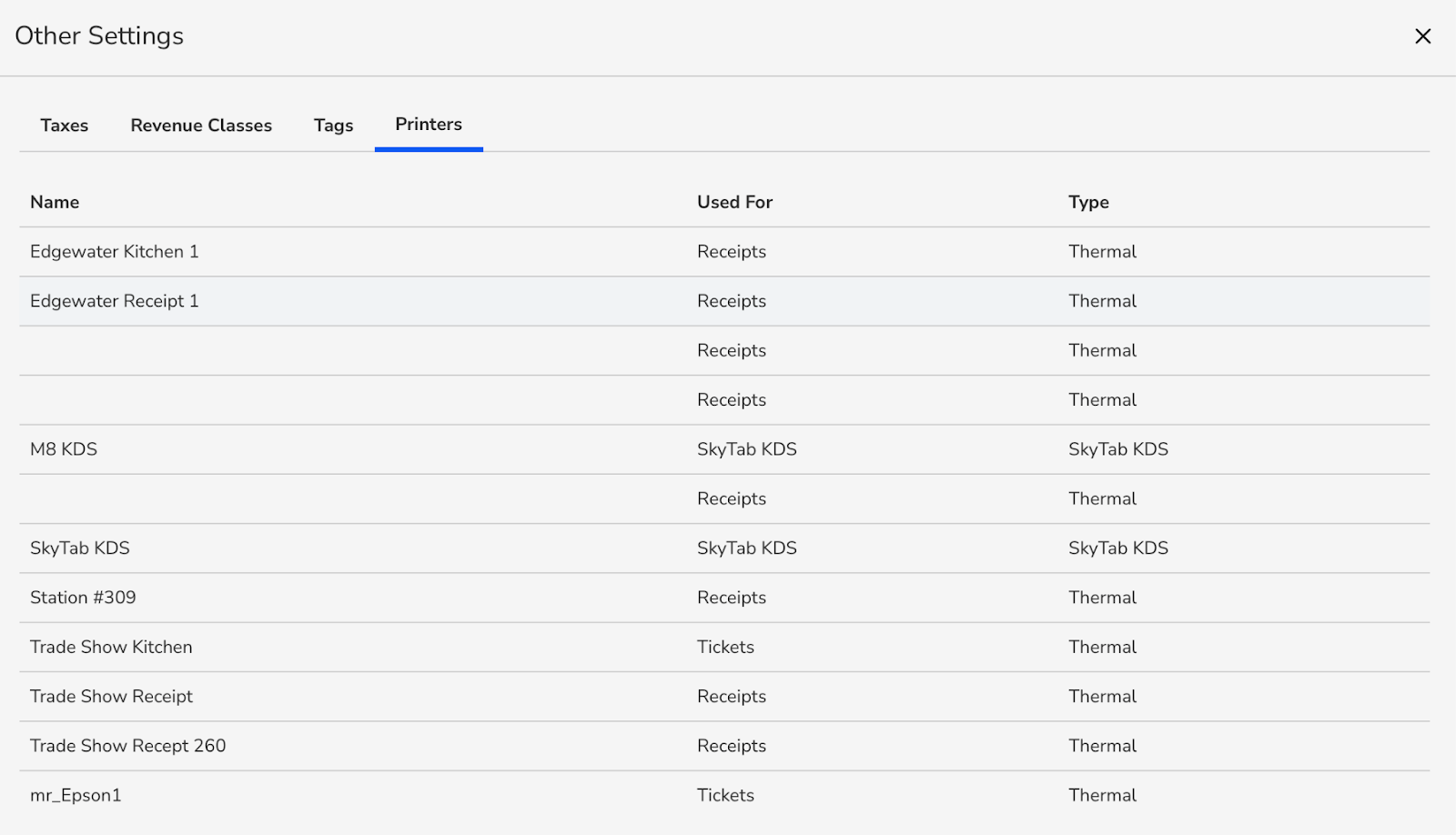Viewport: 1456px width, 835px height.
Task: Click SkyTab KDS type in M8 KDS row
Action: (x=1118, y=449)
